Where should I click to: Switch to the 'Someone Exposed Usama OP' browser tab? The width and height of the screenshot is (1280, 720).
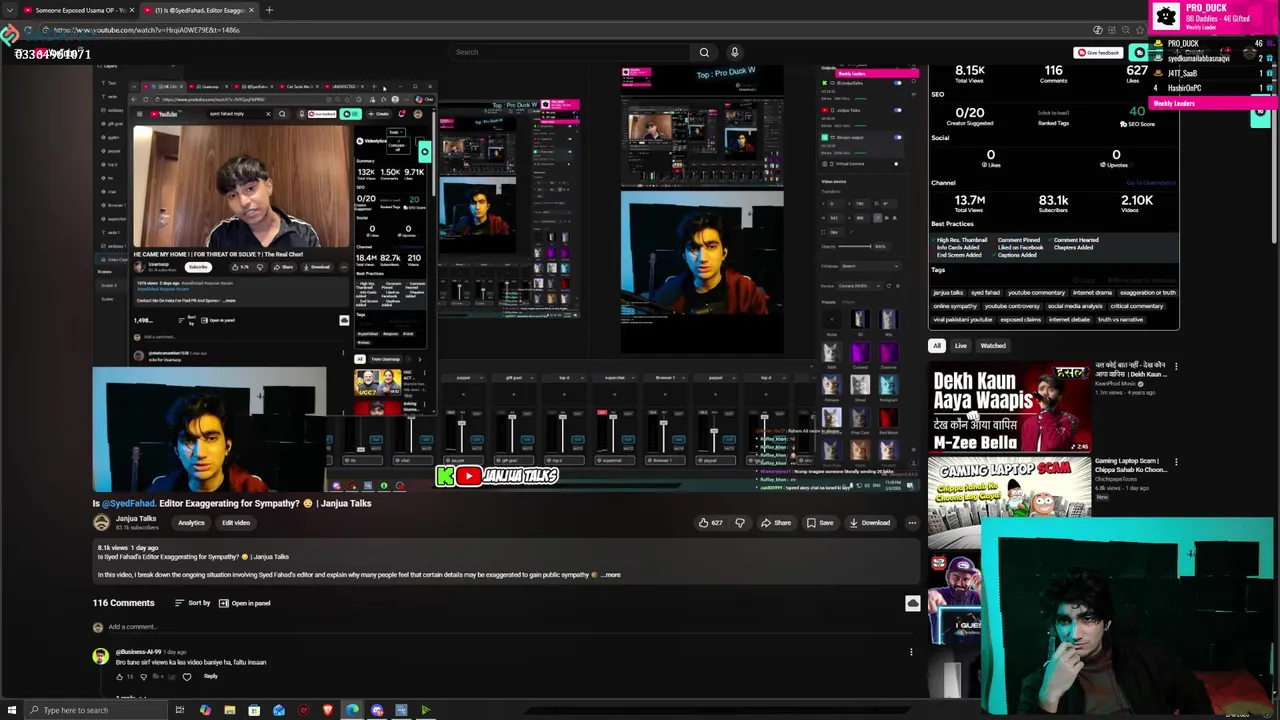pyautogui.click(x=78, y=10)
